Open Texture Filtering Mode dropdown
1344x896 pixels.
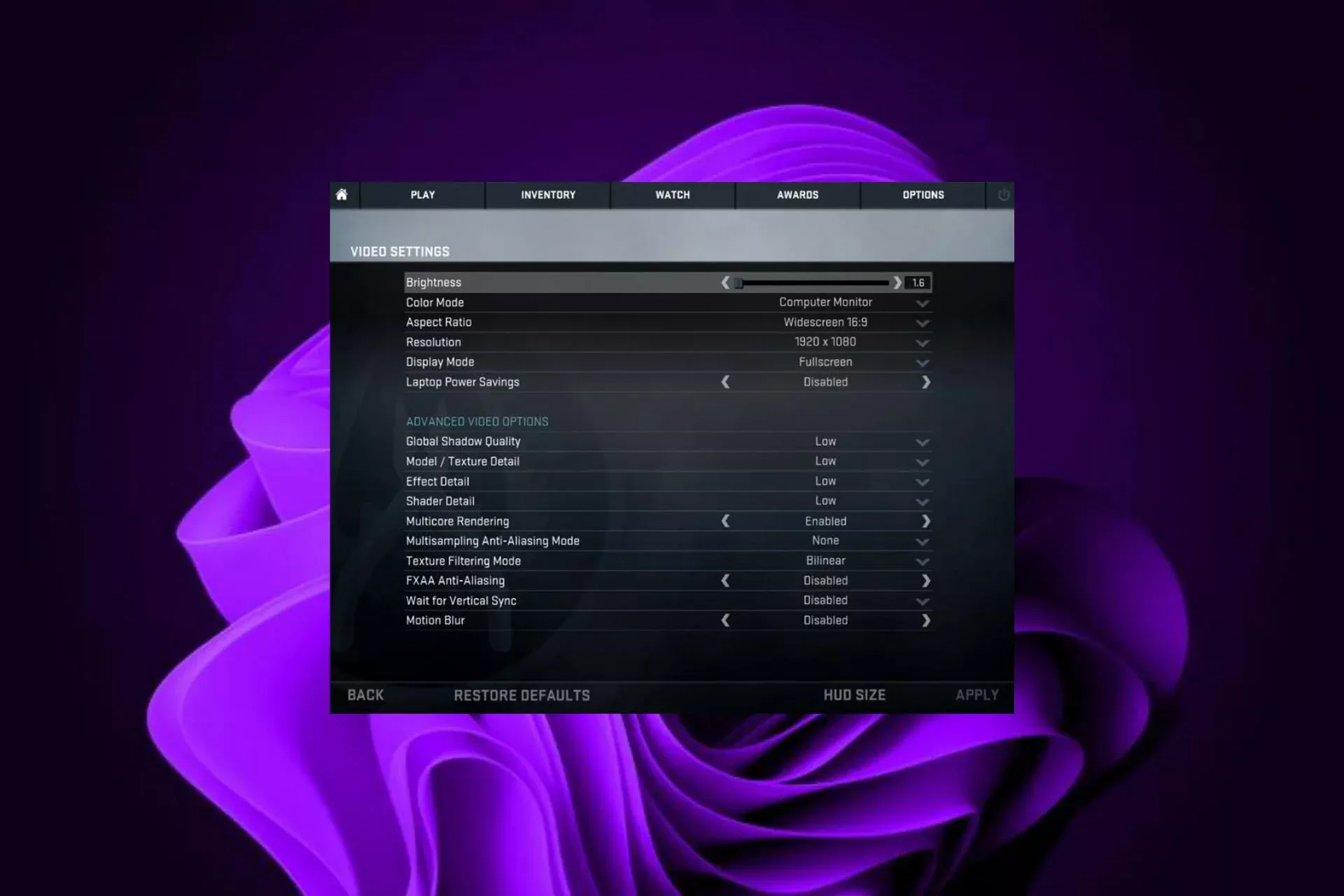pos(922,561)
